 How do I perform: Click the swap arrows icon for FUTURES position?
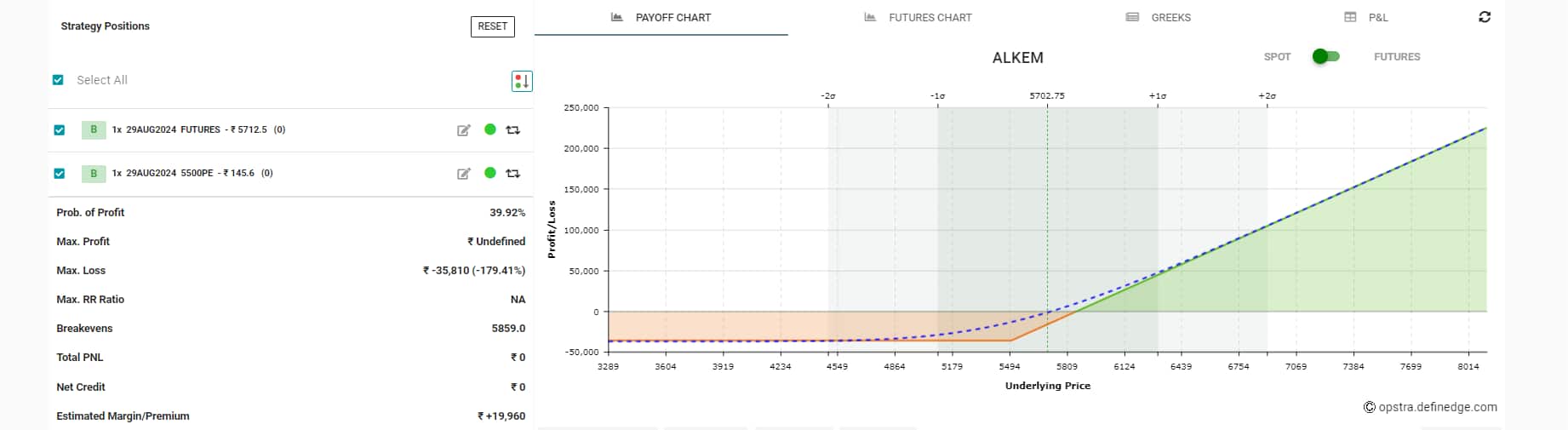(x=513, y=130)
